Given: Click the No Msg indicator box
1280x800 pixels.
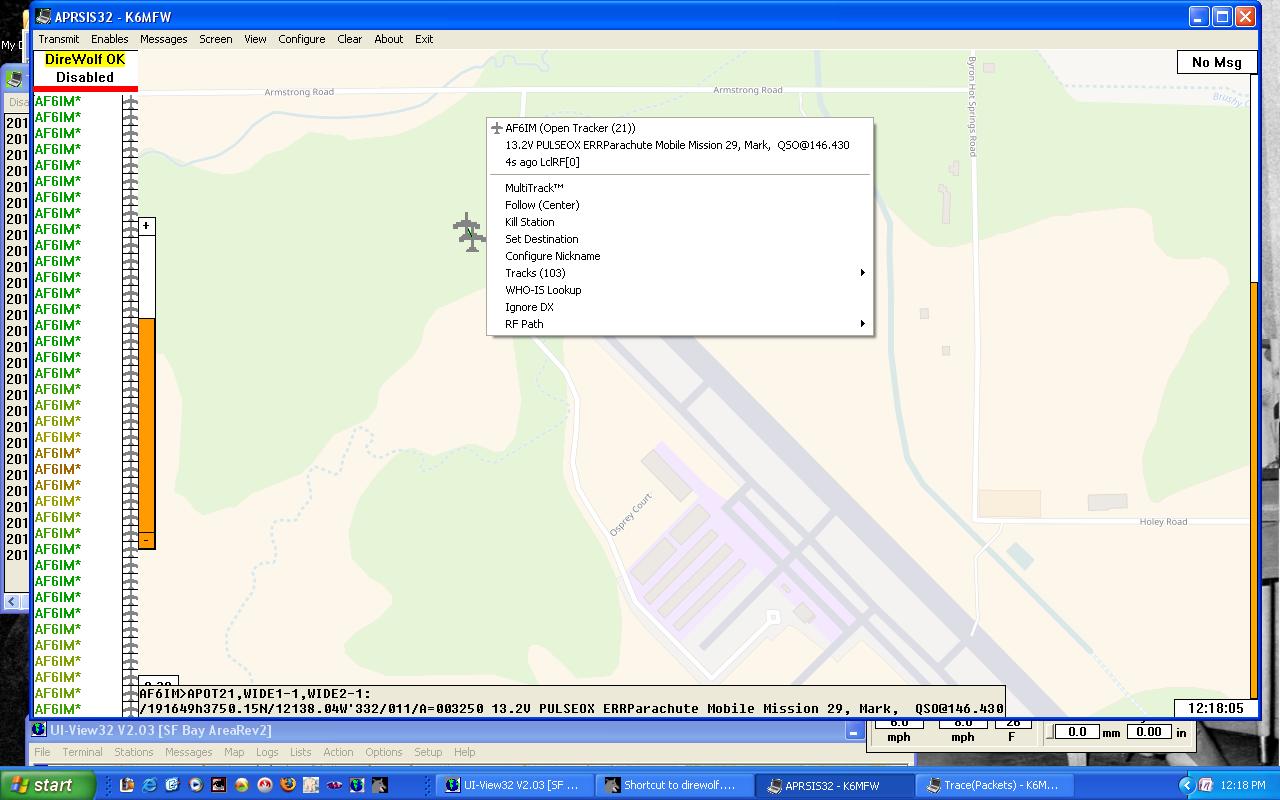Looking at the screenshot, I should coord(1216,62).
